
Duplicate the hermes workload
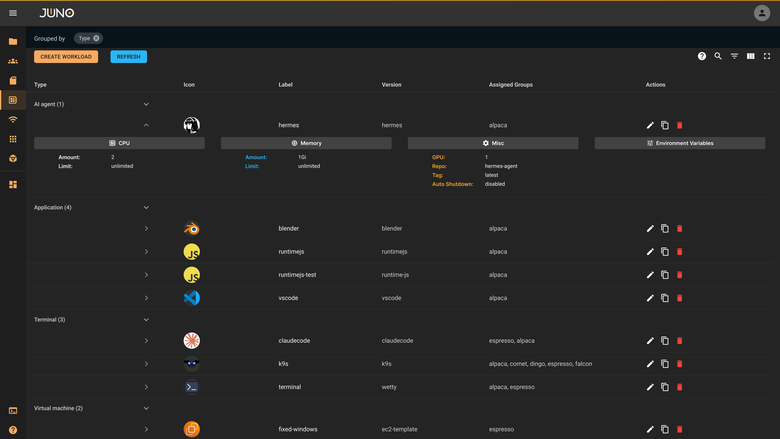(x=665, y=125)
